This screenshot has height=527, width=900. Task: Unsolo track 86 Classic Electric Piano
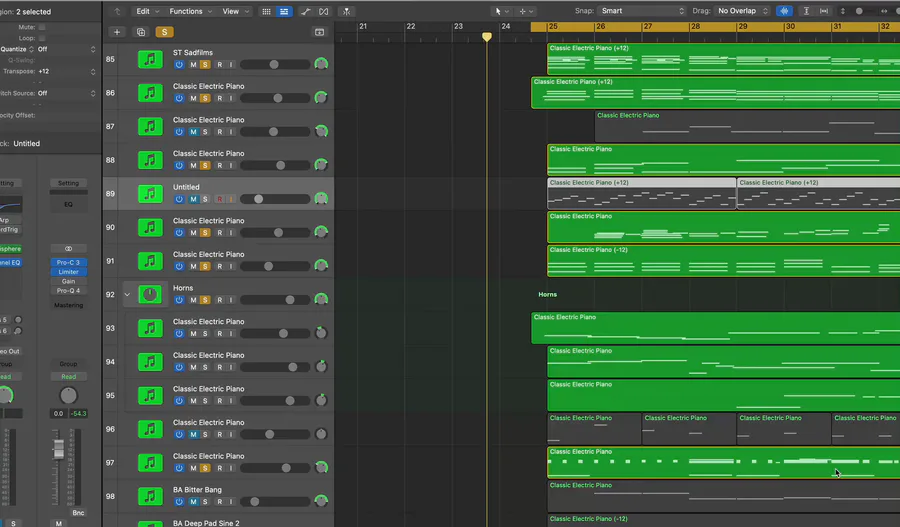205,98
